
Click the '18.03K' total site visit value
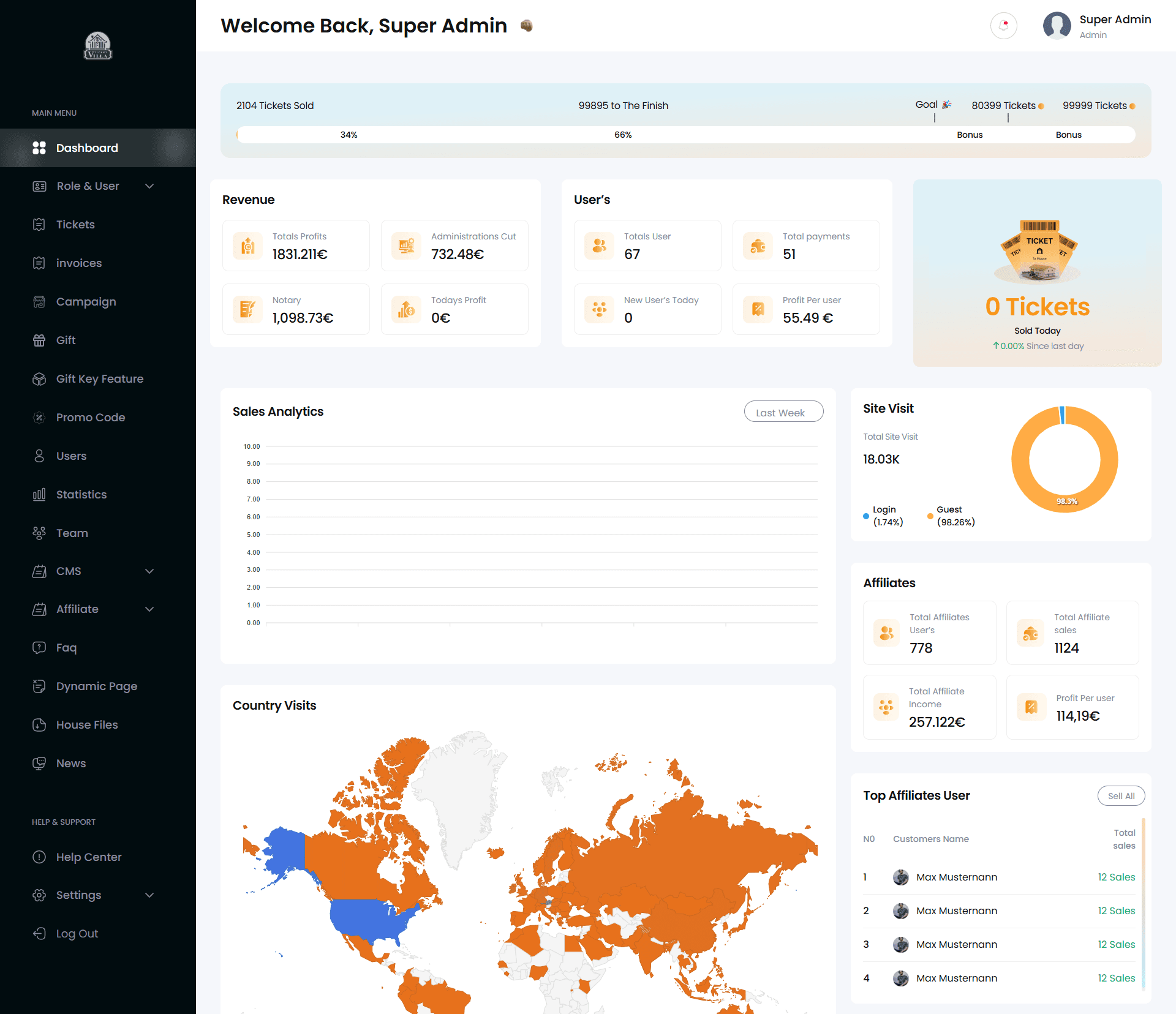881,459
